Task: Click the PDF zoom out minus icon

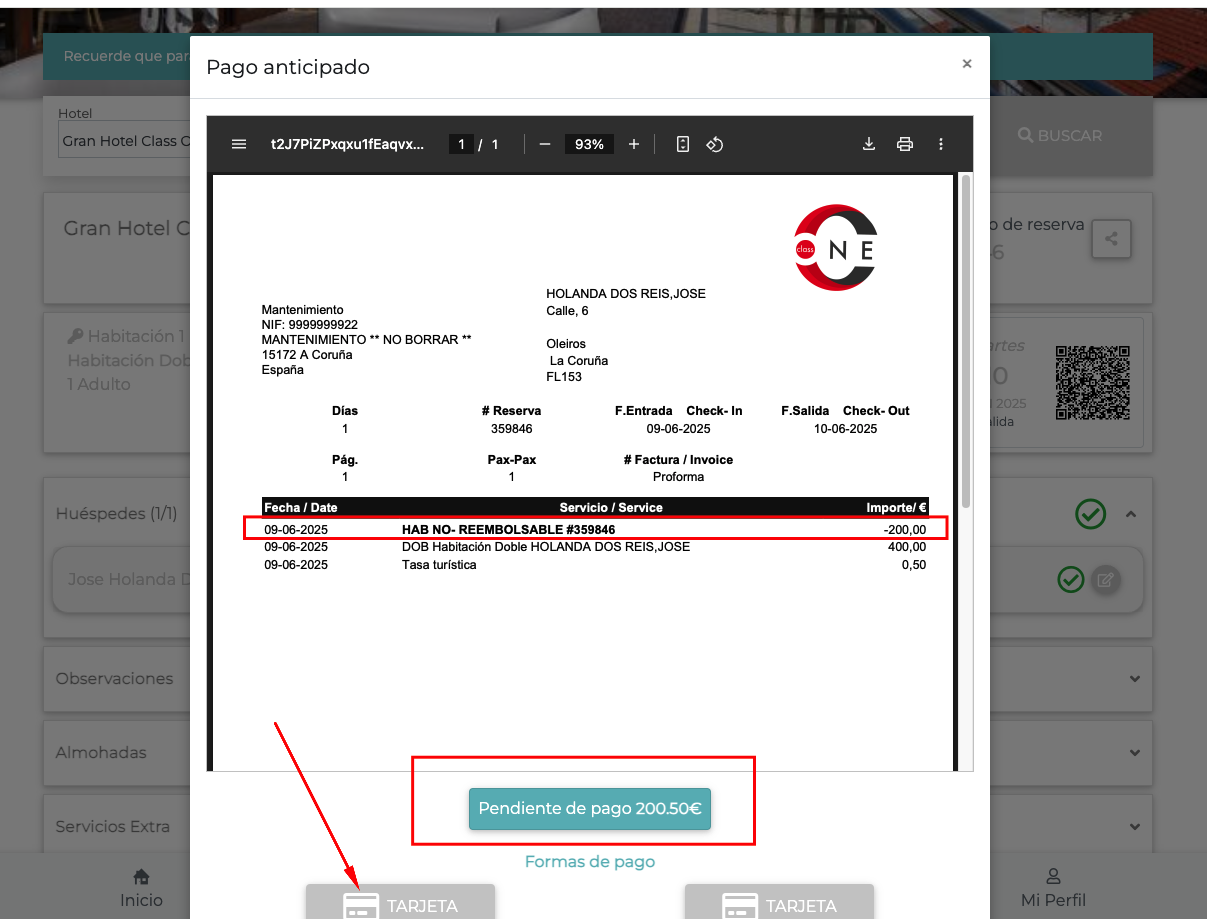Action: point(545,144)
